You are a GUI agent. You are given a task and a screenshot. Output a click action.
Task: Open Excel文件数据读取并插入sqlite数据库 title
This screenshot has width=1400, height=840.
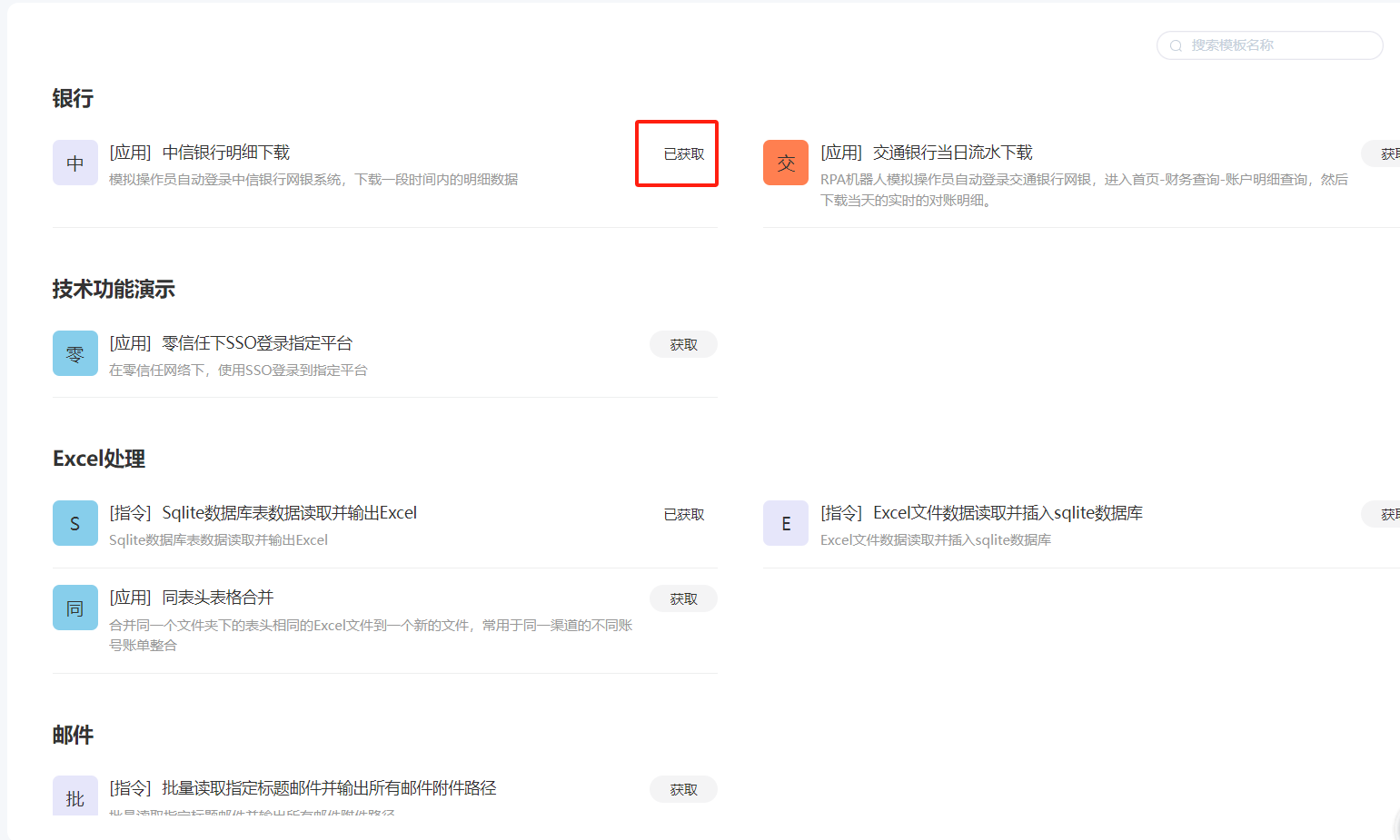point(1008,513)
